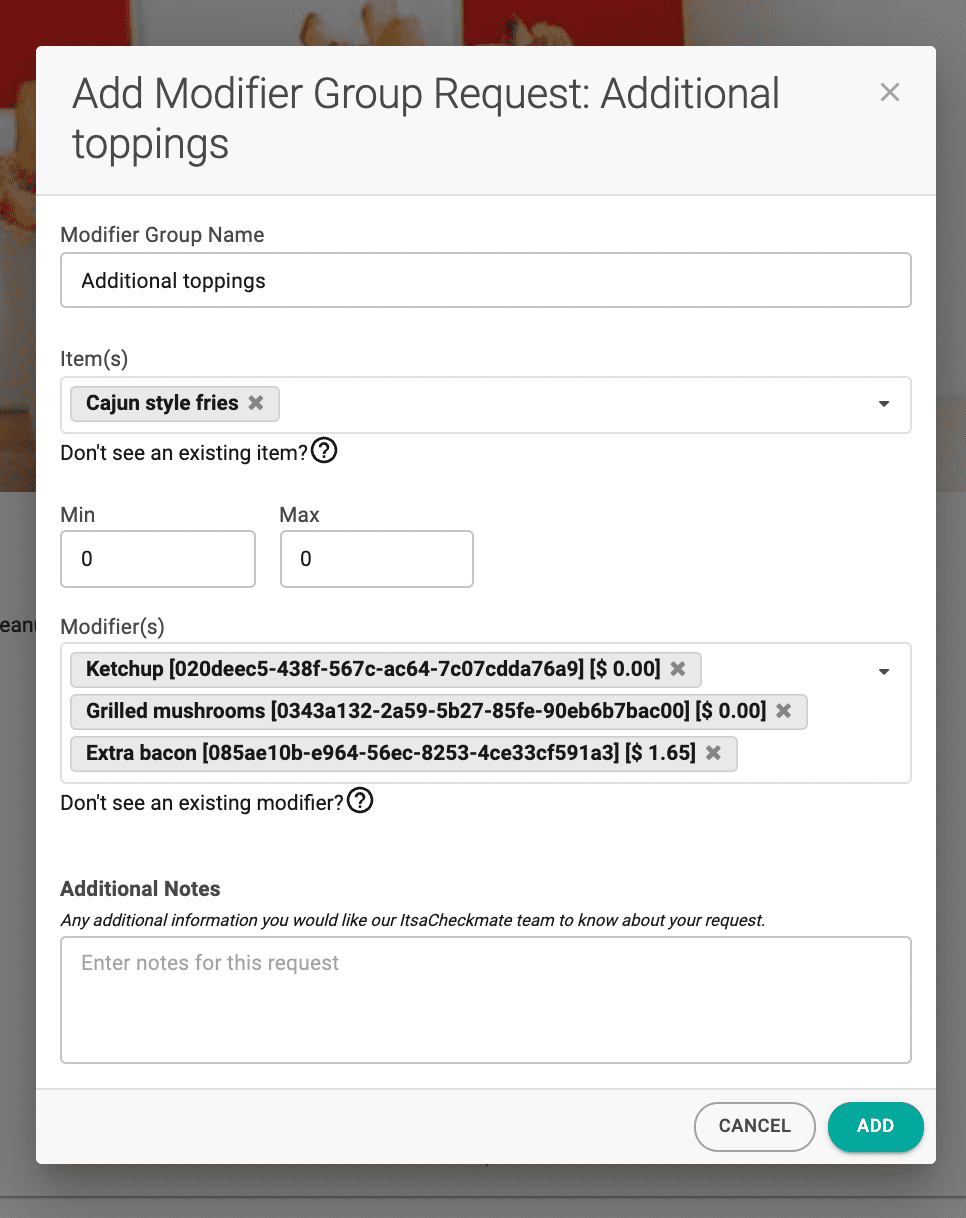
Task: Remove the Cajun style fries item tag
Action: tap(256, 403)
